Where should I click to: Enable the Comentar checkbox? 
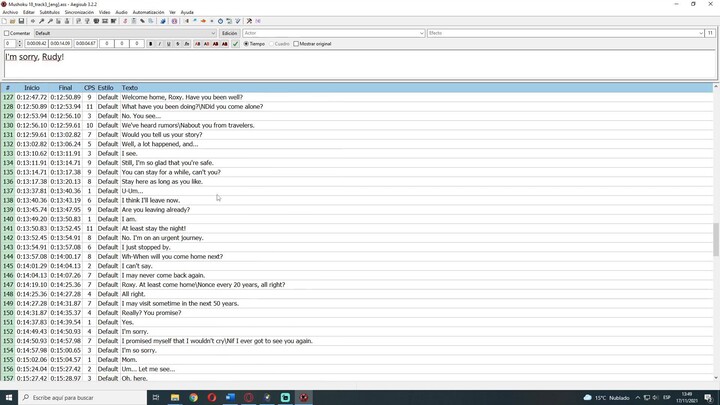click(7, 33)
